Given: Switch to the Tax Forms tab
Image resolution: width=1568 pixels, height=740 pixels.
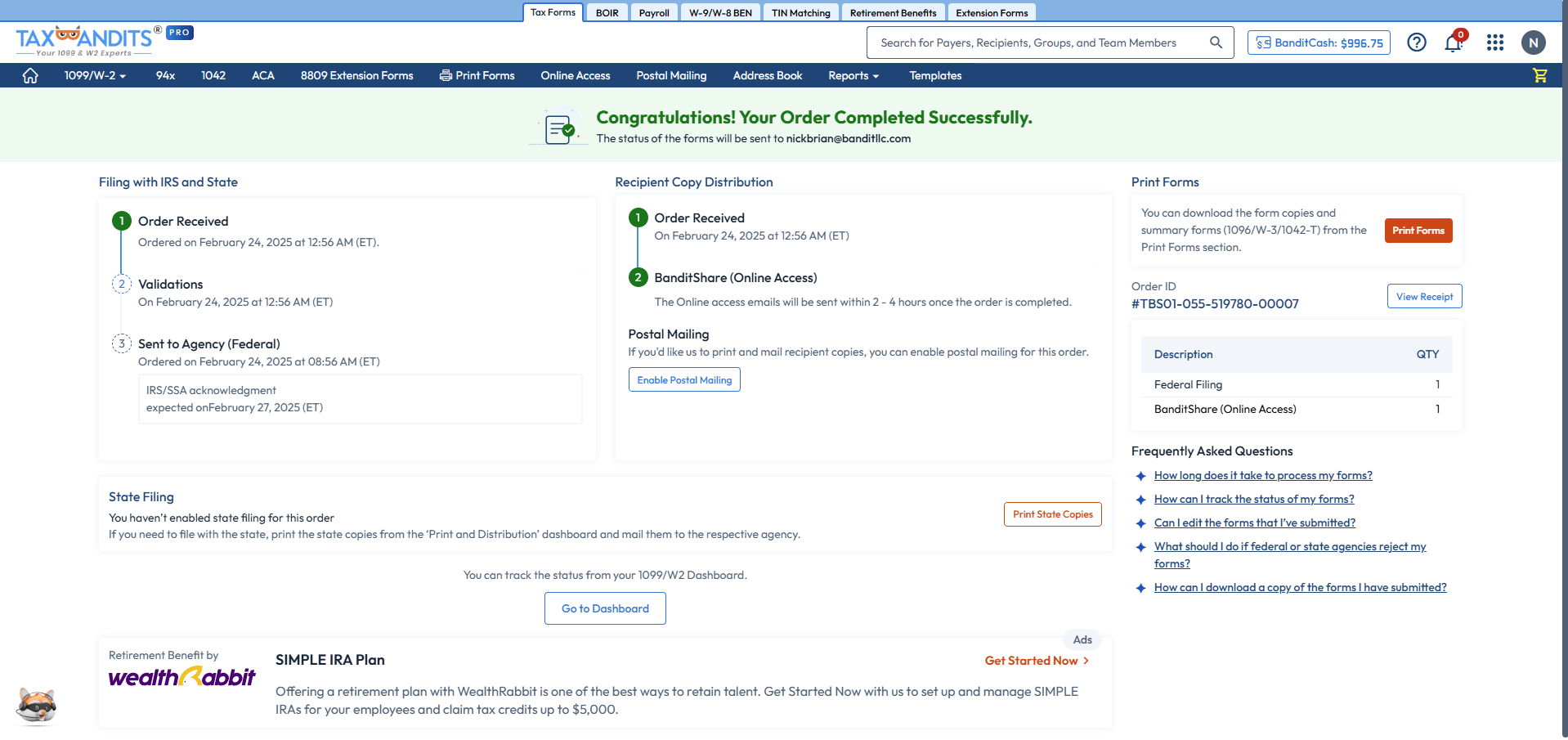Looking at the screenshot, I should [x=553, y=12].
